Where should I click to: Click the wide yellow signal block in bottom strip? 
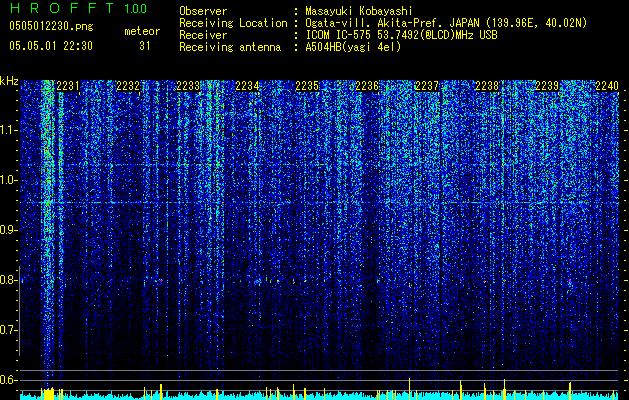click(x=49, y=394)
